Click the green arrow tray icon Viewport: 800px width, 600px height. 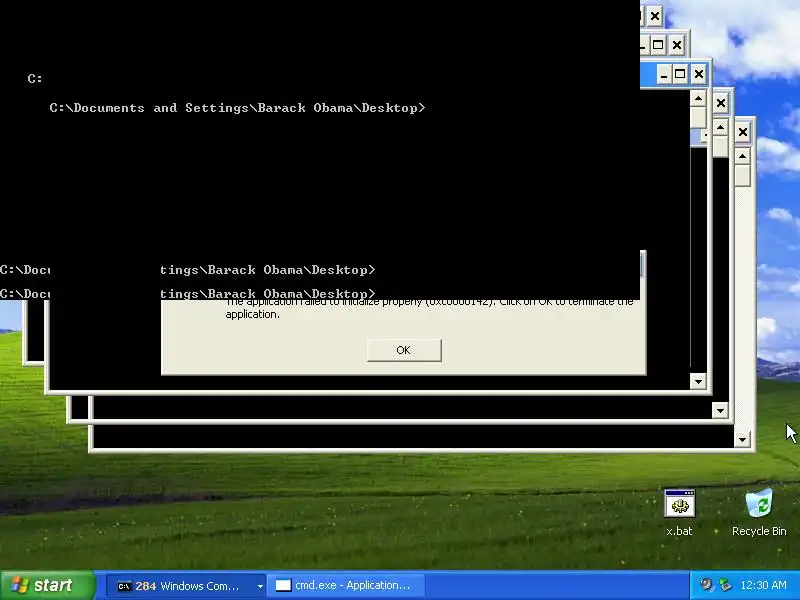pyautogui.click(x=724, y=585)
